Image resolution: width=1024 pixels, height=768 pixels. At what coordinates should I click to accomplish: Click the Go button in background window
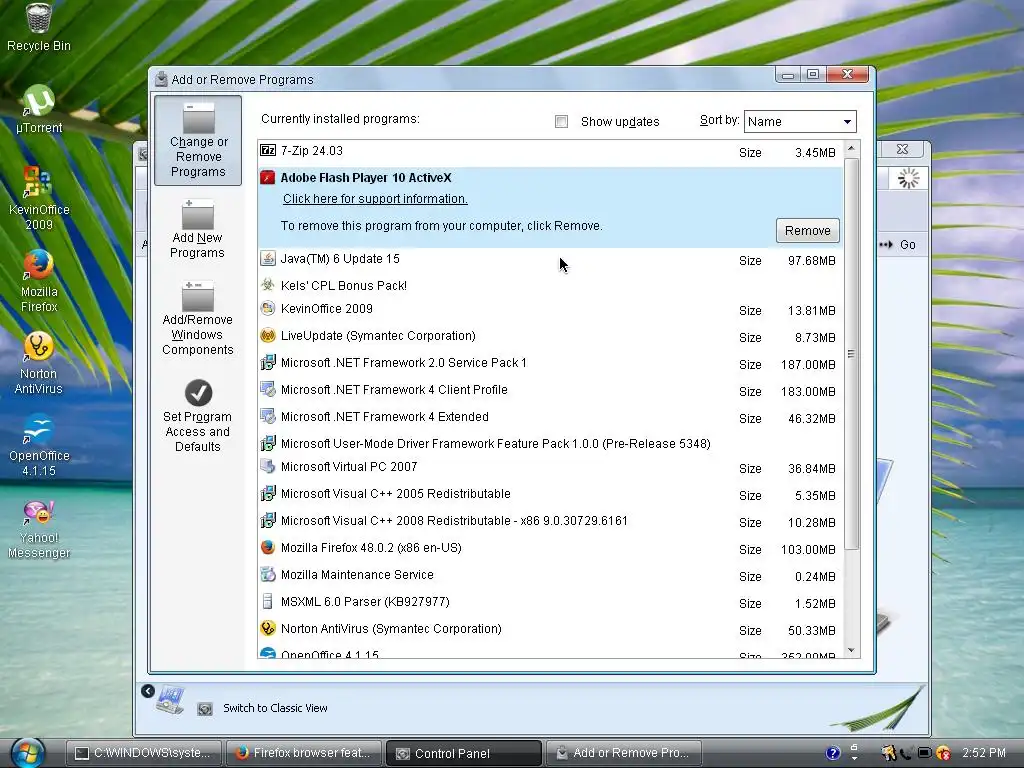click(899, 245)
